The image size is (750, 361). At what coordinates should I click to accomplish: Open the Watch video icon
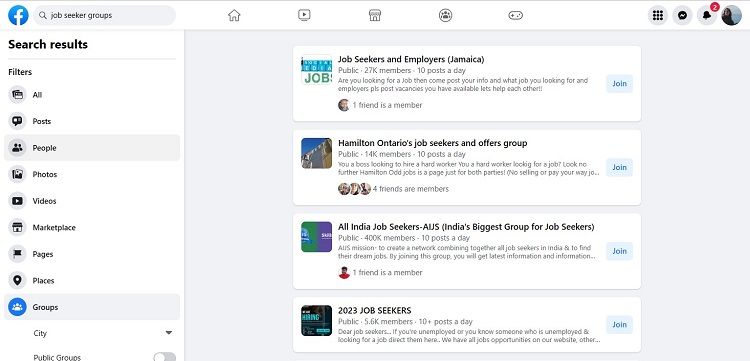pyautogui.click(x=304, y=15)
